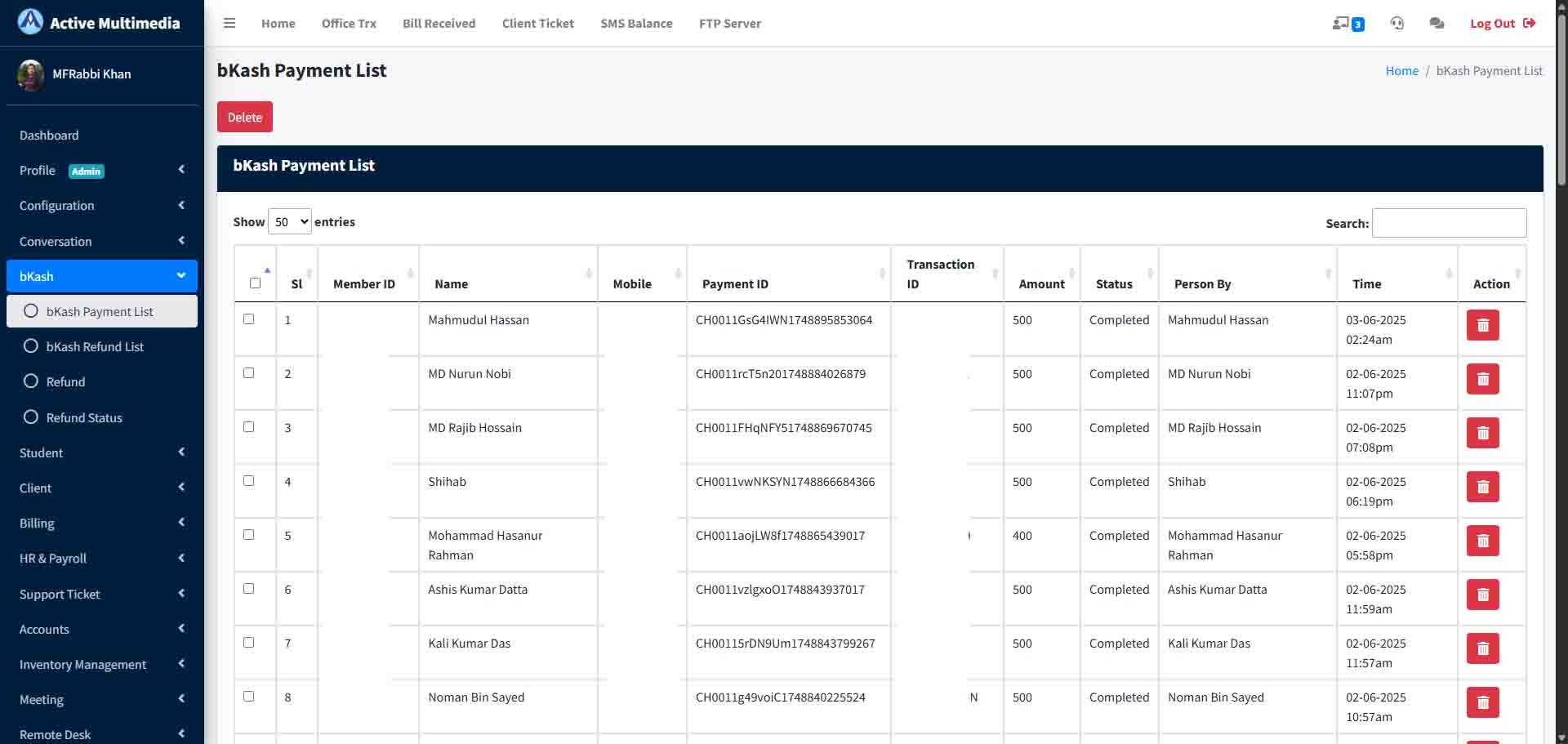The image size is (1568, 744).
Task: Sort by Transaction ID column sort icon
Action: [x=995, y=273]
